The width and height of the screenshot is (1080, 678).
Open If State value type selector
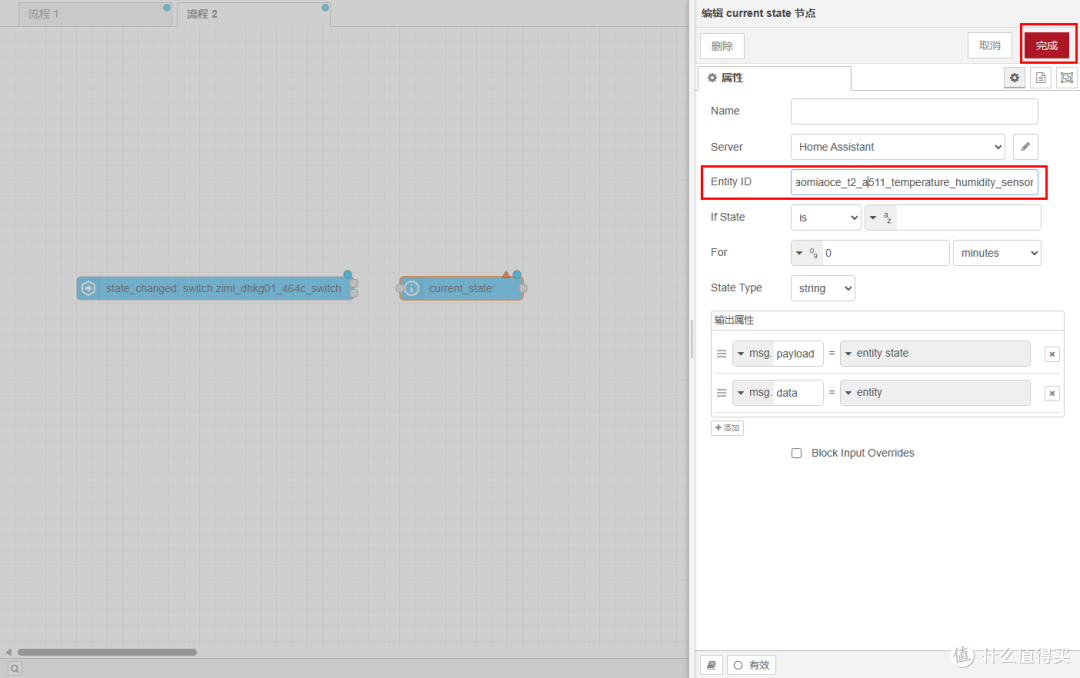[x=881, y=218]
